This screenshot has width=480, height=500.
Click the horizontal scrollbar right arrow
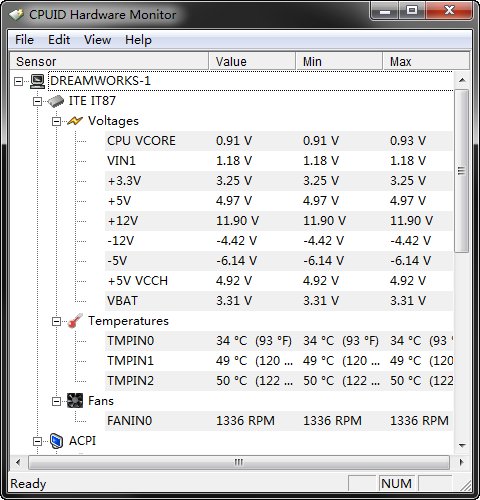click(462, 462)
